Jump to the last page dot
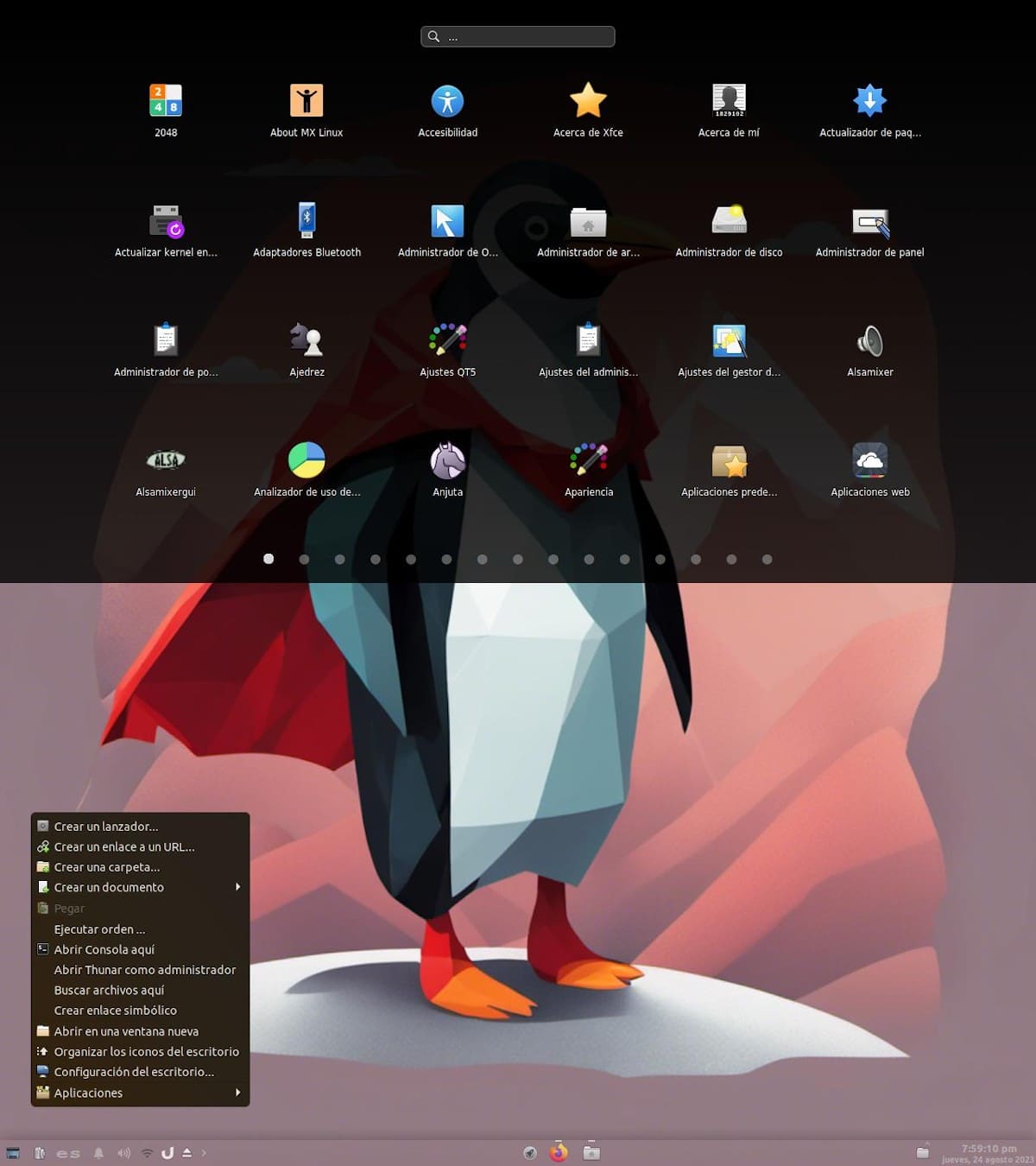The image size is (1036, 1166). pyautogui.click(x=767, y=559)
